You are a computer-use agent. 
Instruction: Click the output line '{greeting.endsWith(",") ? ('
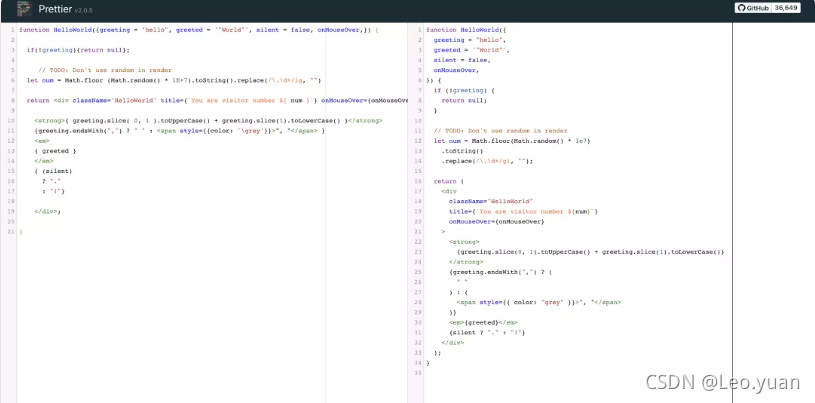501,272
